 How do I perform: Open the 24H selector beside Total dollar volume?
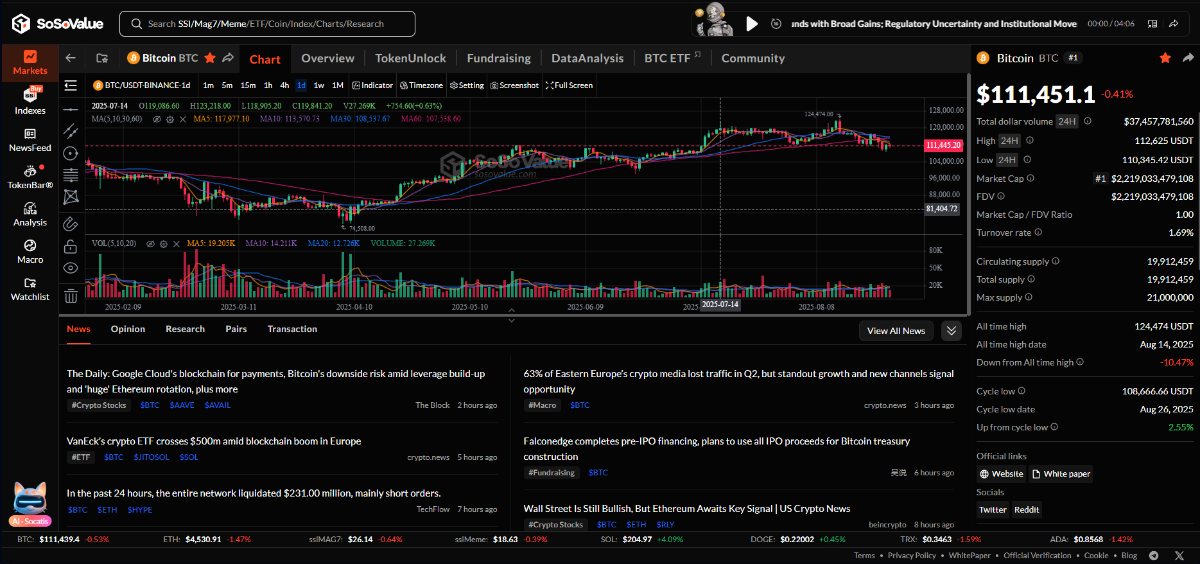point(1068,121)
